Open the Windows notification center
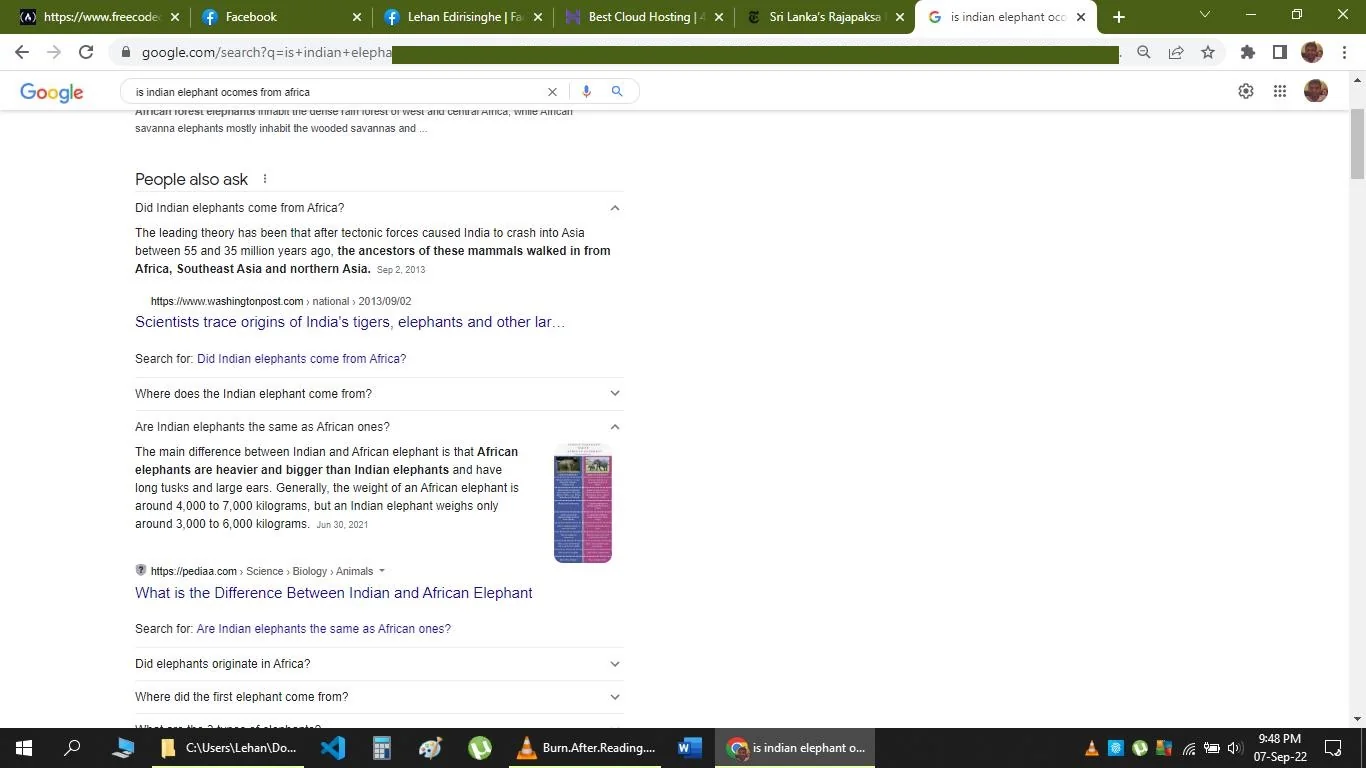1366x768 pixels. click(x=1333, y=748)
